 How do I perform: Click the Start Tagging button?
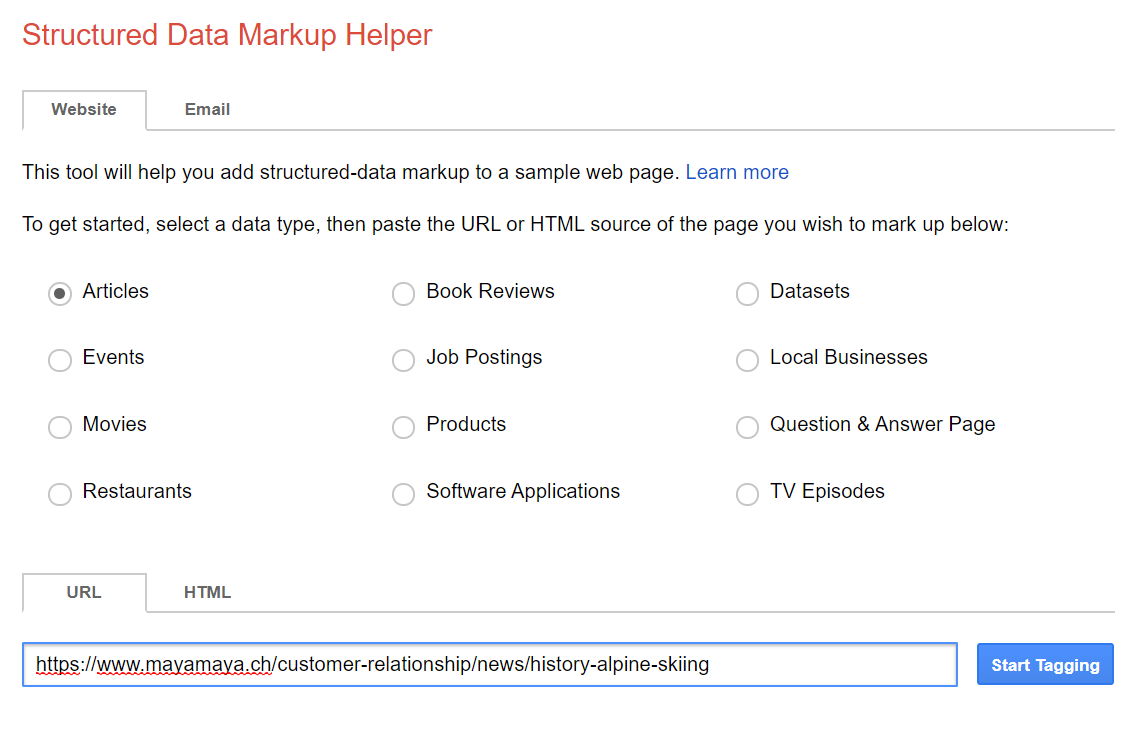[x=1045, y=664]
